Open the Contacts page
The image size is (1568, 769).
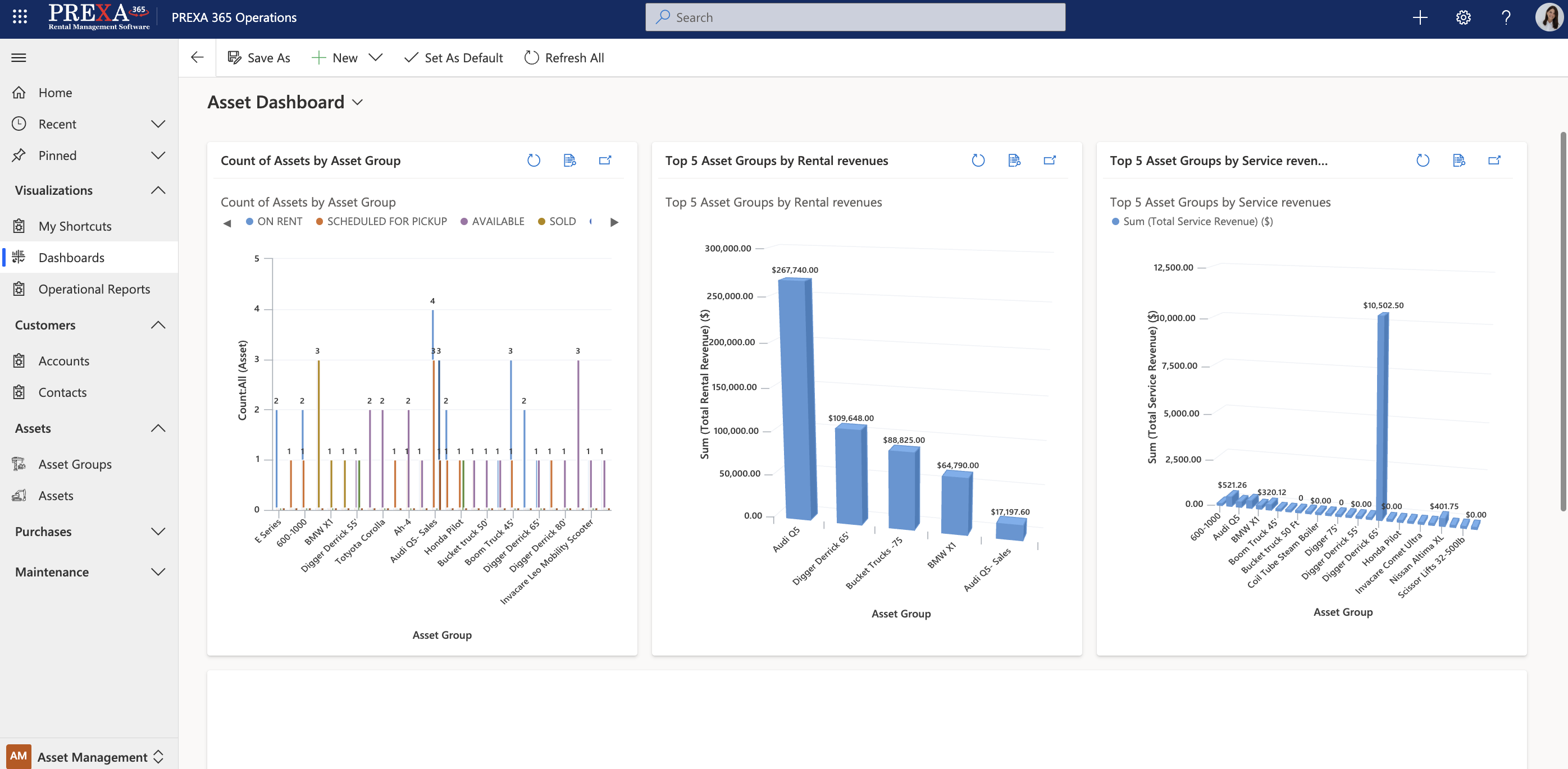tap(63, 392)
